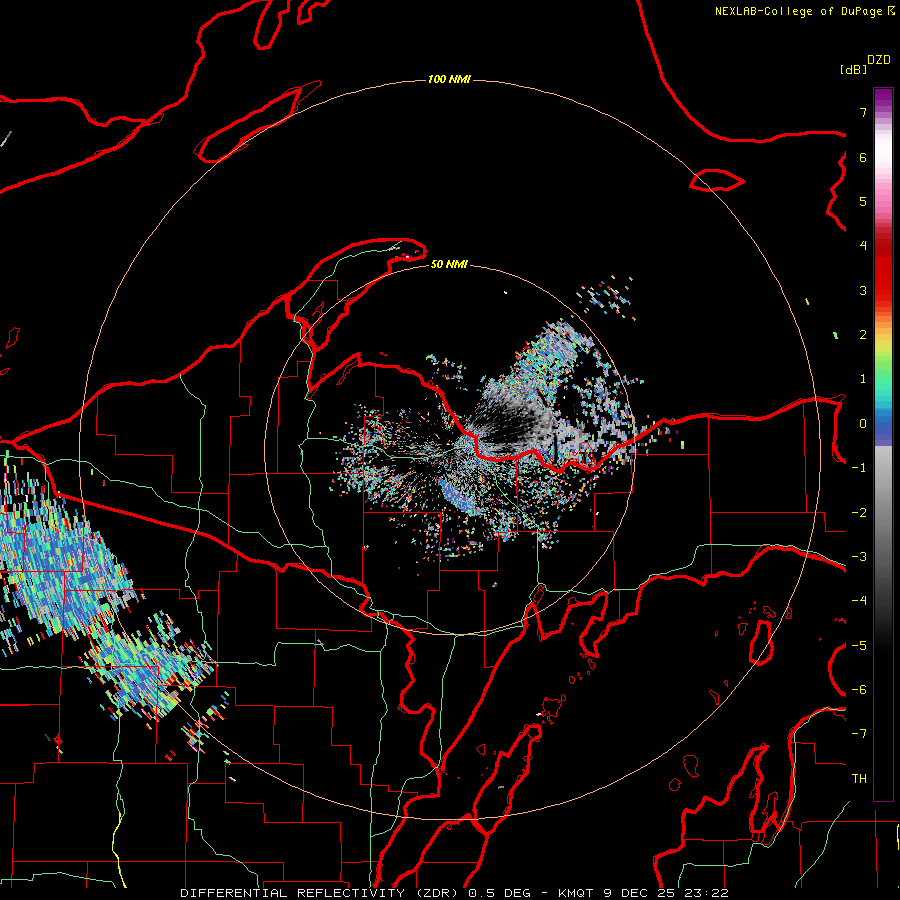Click the "DZD" color scale title

pyautogui.click(x=879, y=60)
